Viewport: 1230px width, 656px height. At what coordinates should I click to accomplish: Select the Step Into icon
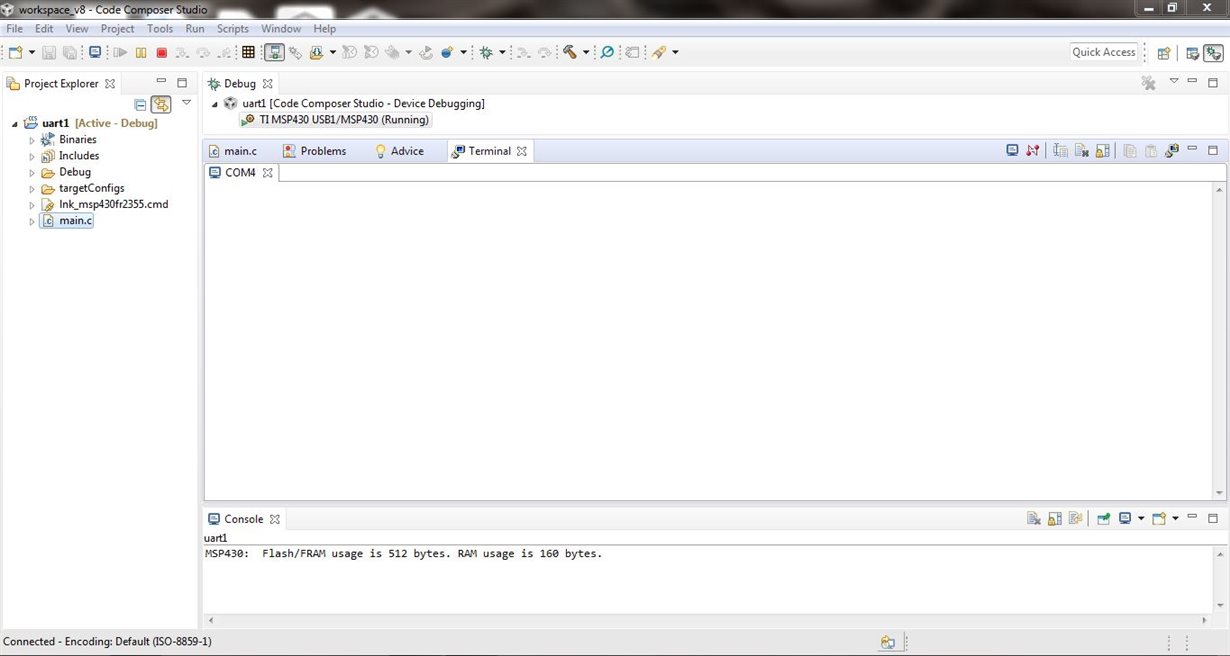click(x=181, y=52)
